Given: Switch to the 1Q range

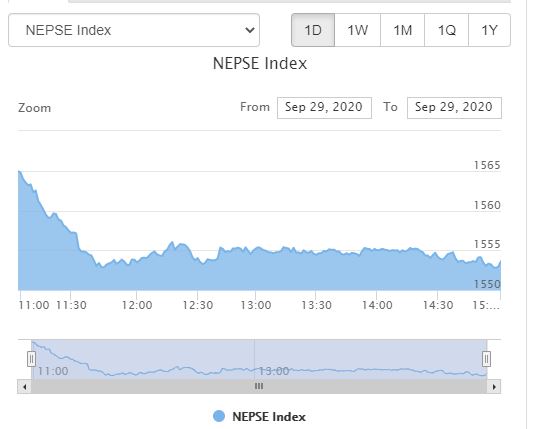Looking at the screenshot, I should [x=446, y=30].
